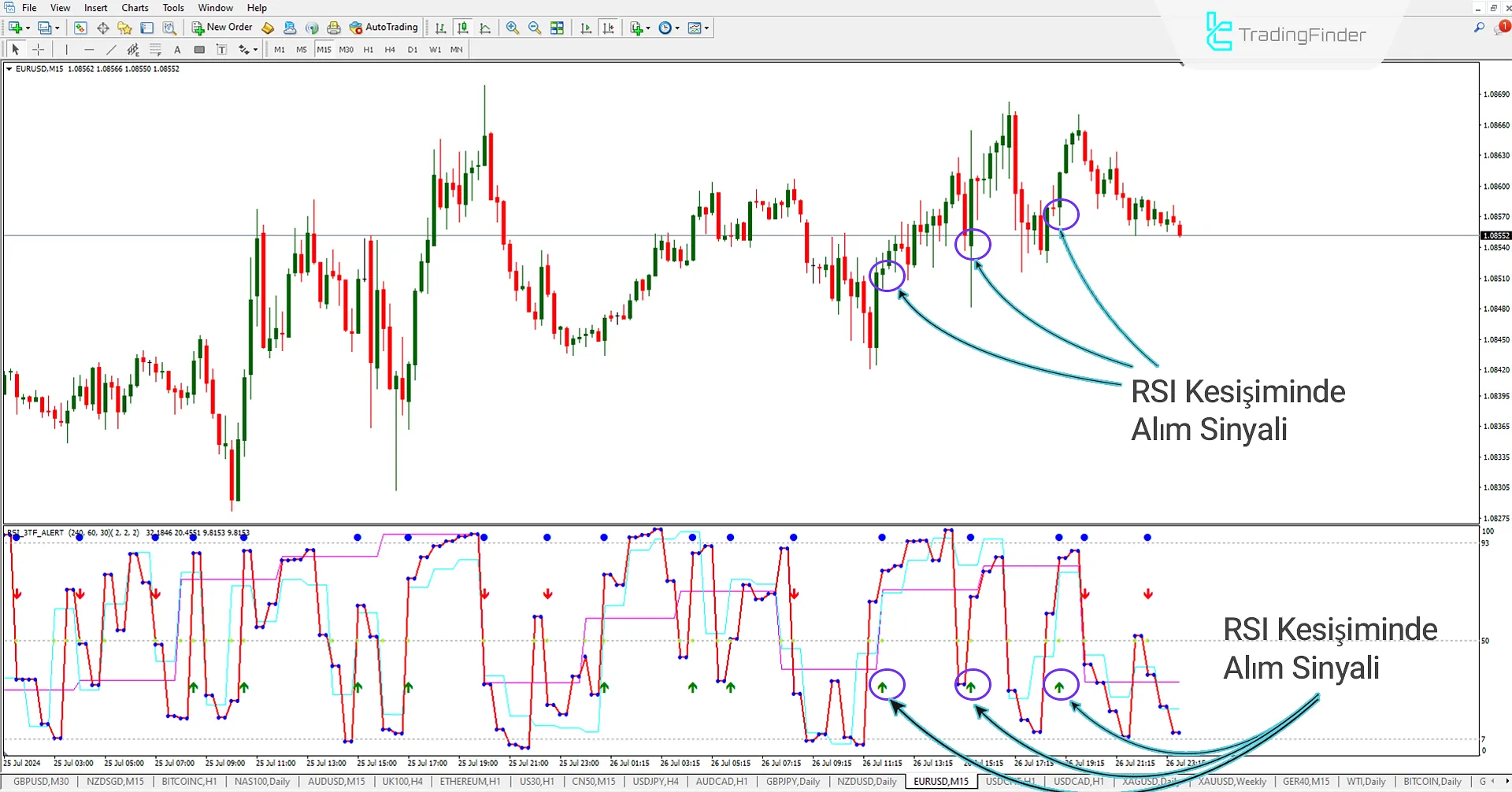Click the Zoom Out magnifier icon
The width and height of the screenshot is (1512, 792).
(535, 28)
